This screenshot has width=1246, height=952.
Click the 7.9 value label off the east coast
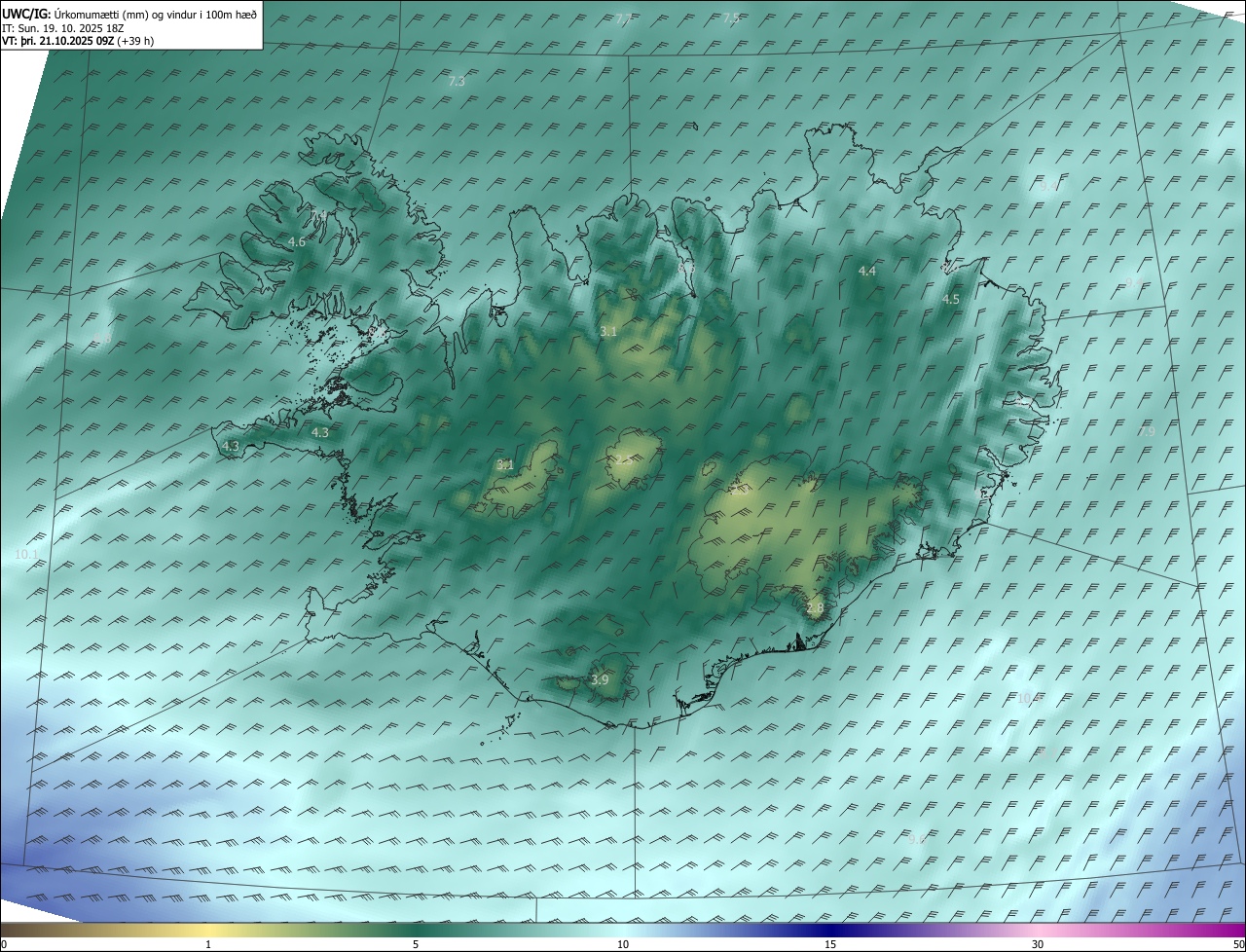coord(1147,431)
